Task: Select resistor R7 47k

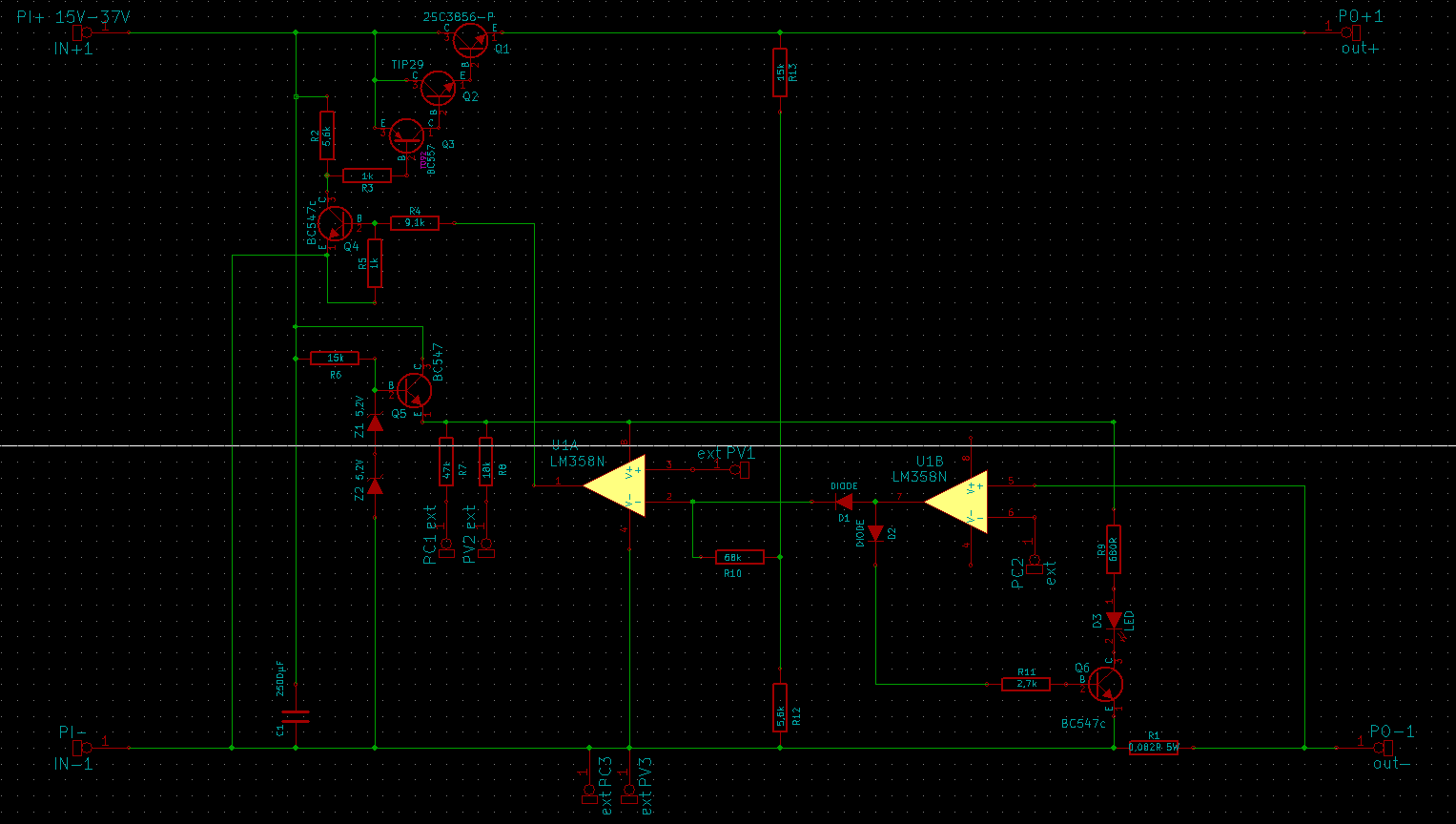Action: (x=446, y=462)
